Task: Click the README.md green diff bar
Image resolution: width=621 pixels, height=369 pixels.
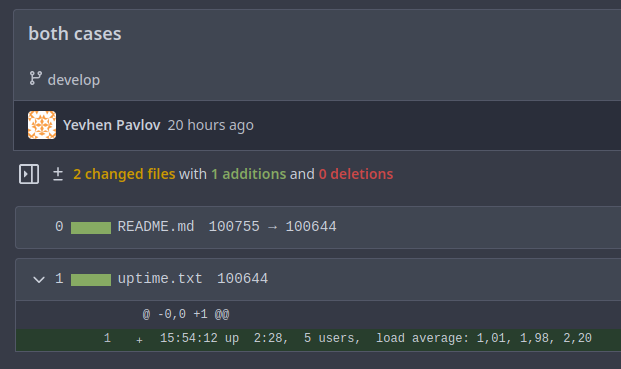Action: 91,228
